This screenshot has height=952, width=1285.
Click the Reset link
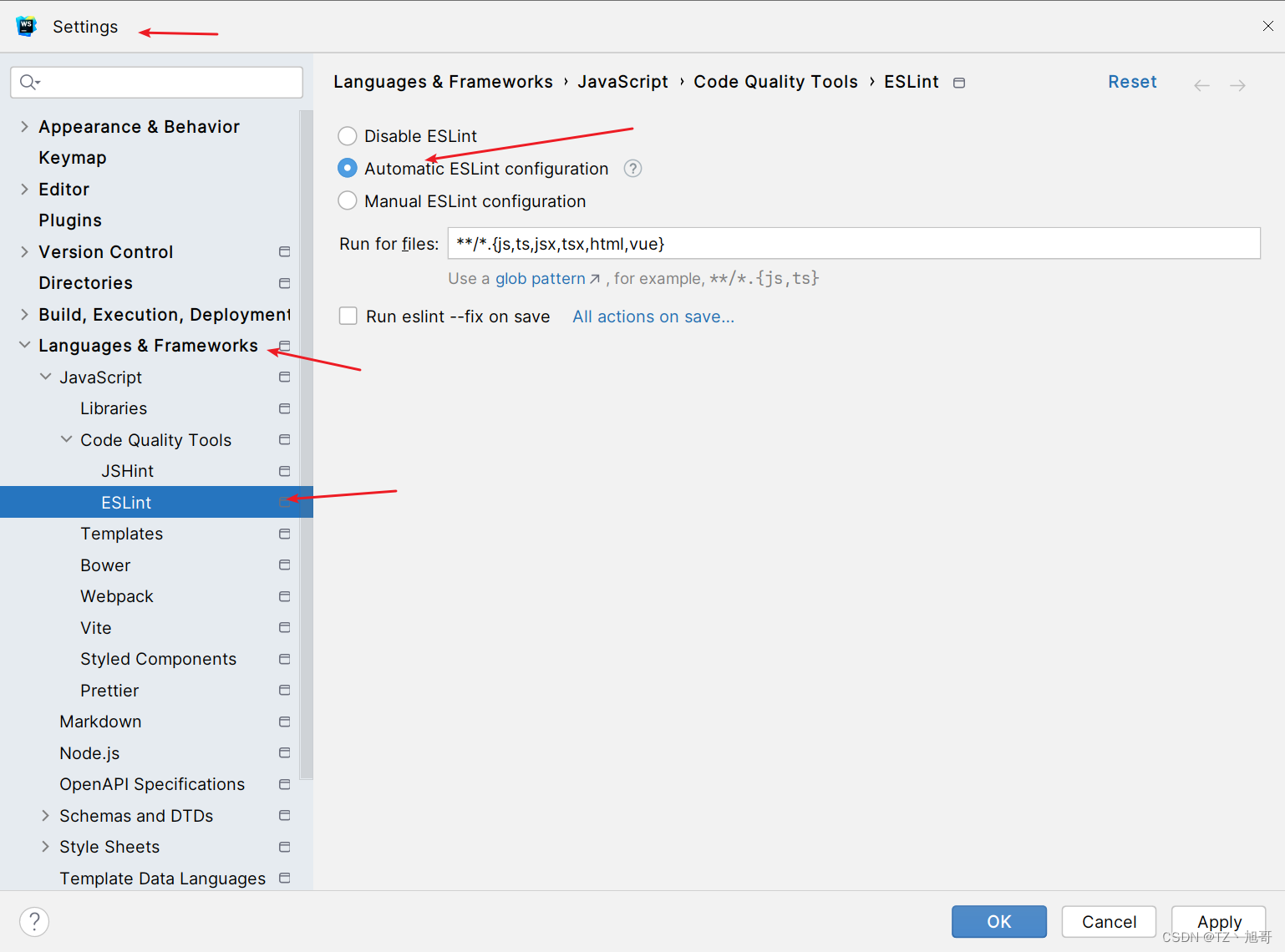pos(1132,82)
